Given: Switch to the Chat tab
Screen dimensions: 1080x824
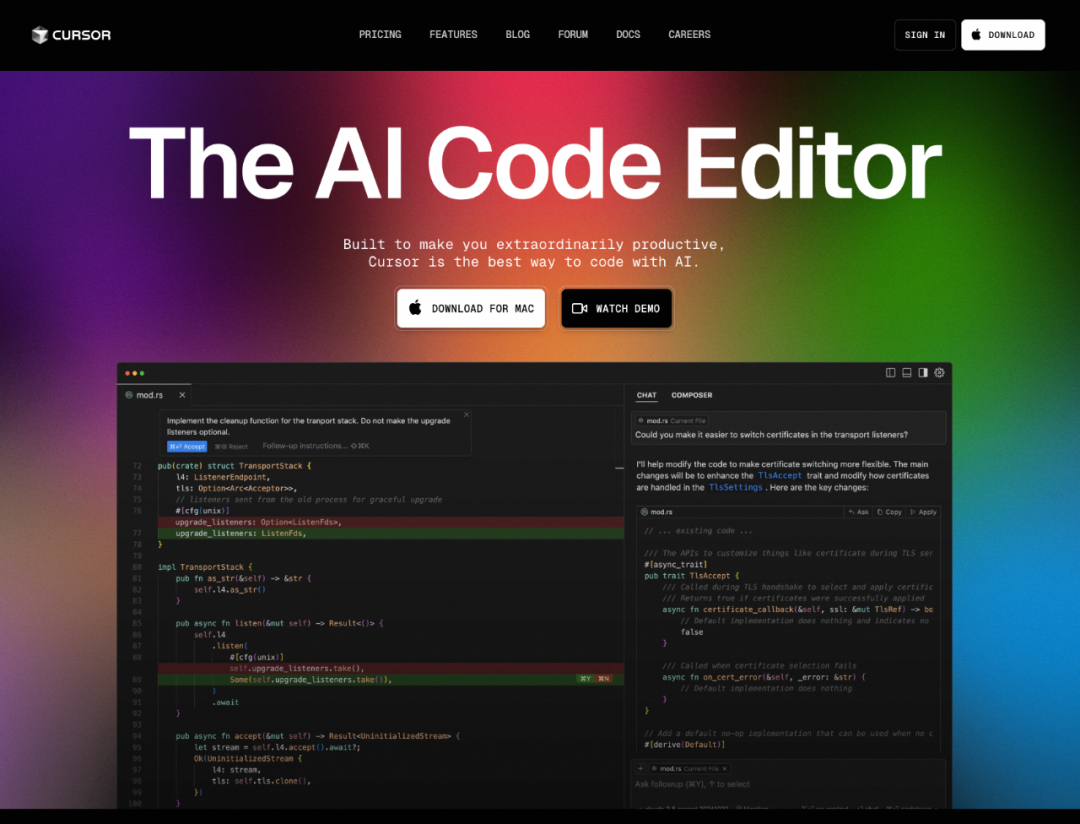Looking at the screenshot, I should pos(646,395).
